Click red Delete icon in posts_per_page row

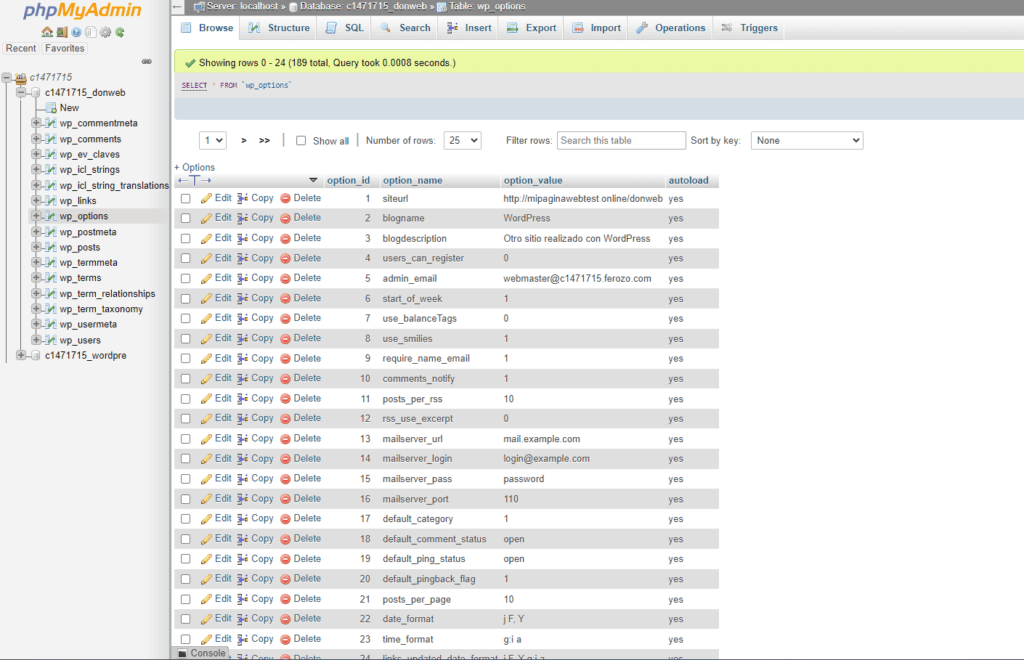(x=285, y=599)
